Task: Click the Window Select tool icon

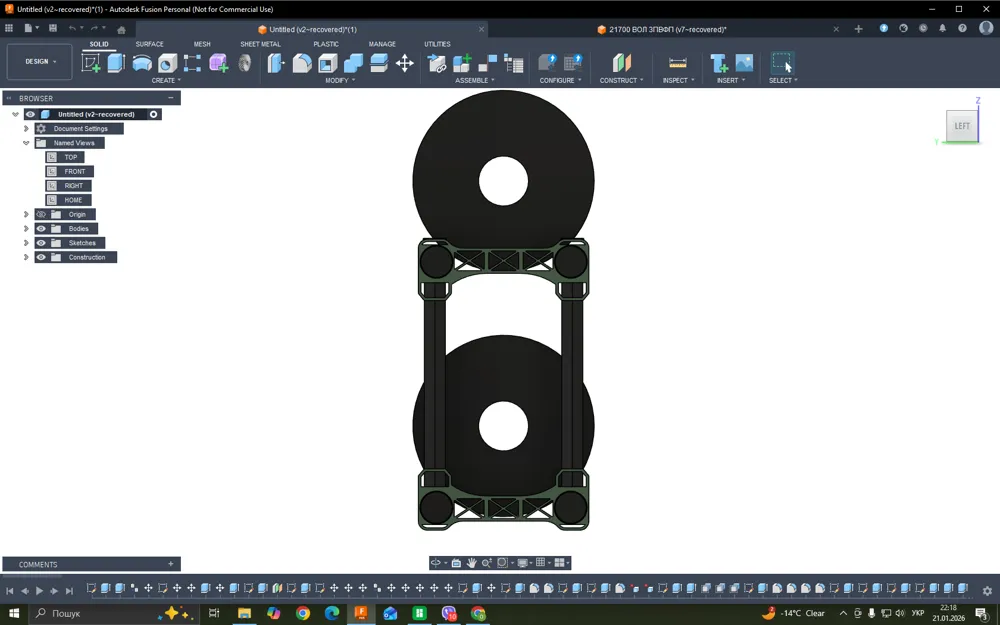Action: 783,63
